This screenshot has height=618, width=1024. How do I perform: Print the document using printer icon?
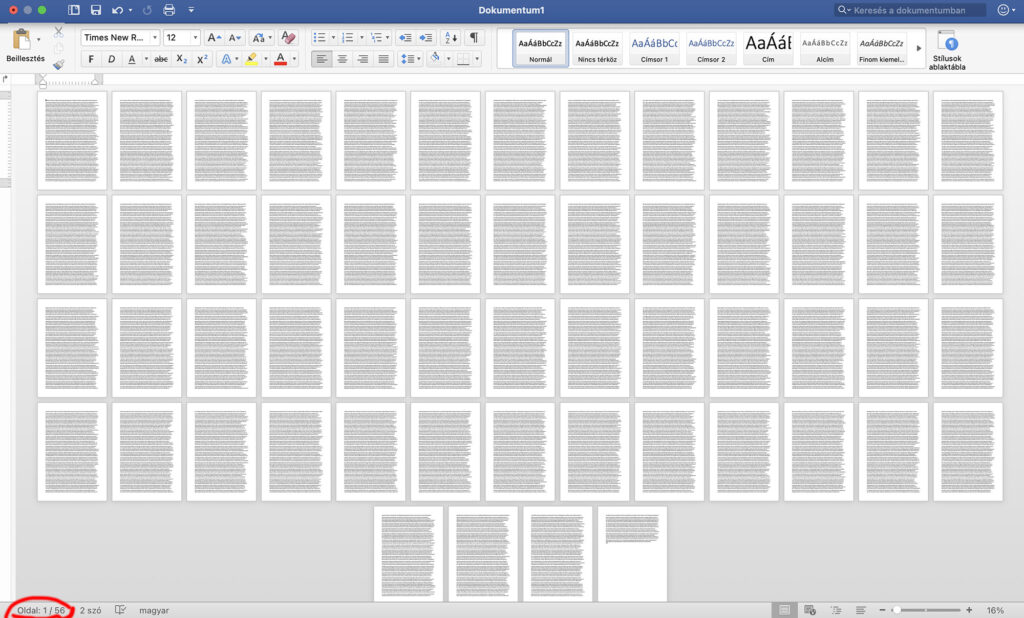click(x=168, y=10)
